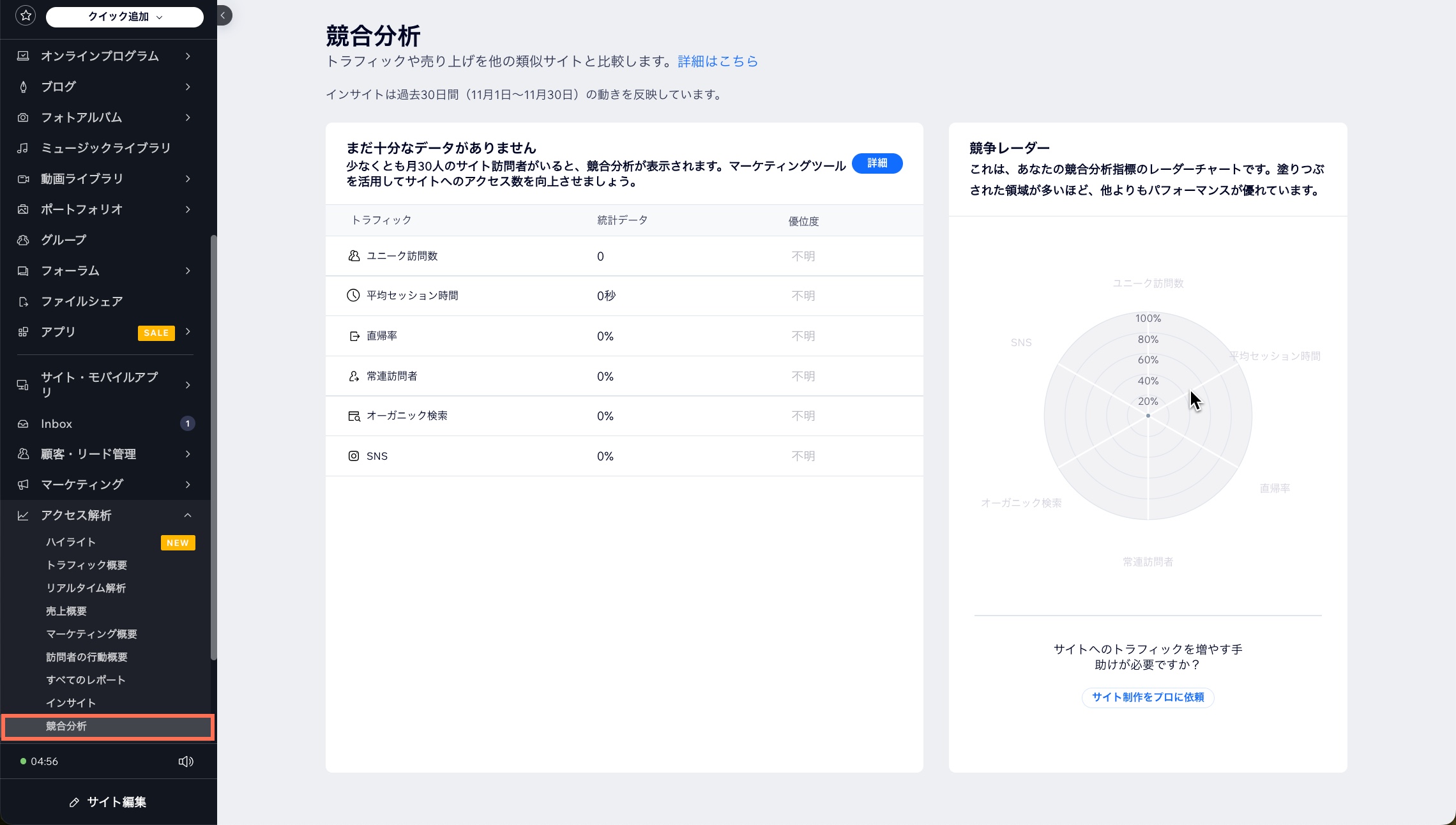Collapse the sidebar with arrow button
Viewport: 1456px width, 825px height.
coord(224,15)
